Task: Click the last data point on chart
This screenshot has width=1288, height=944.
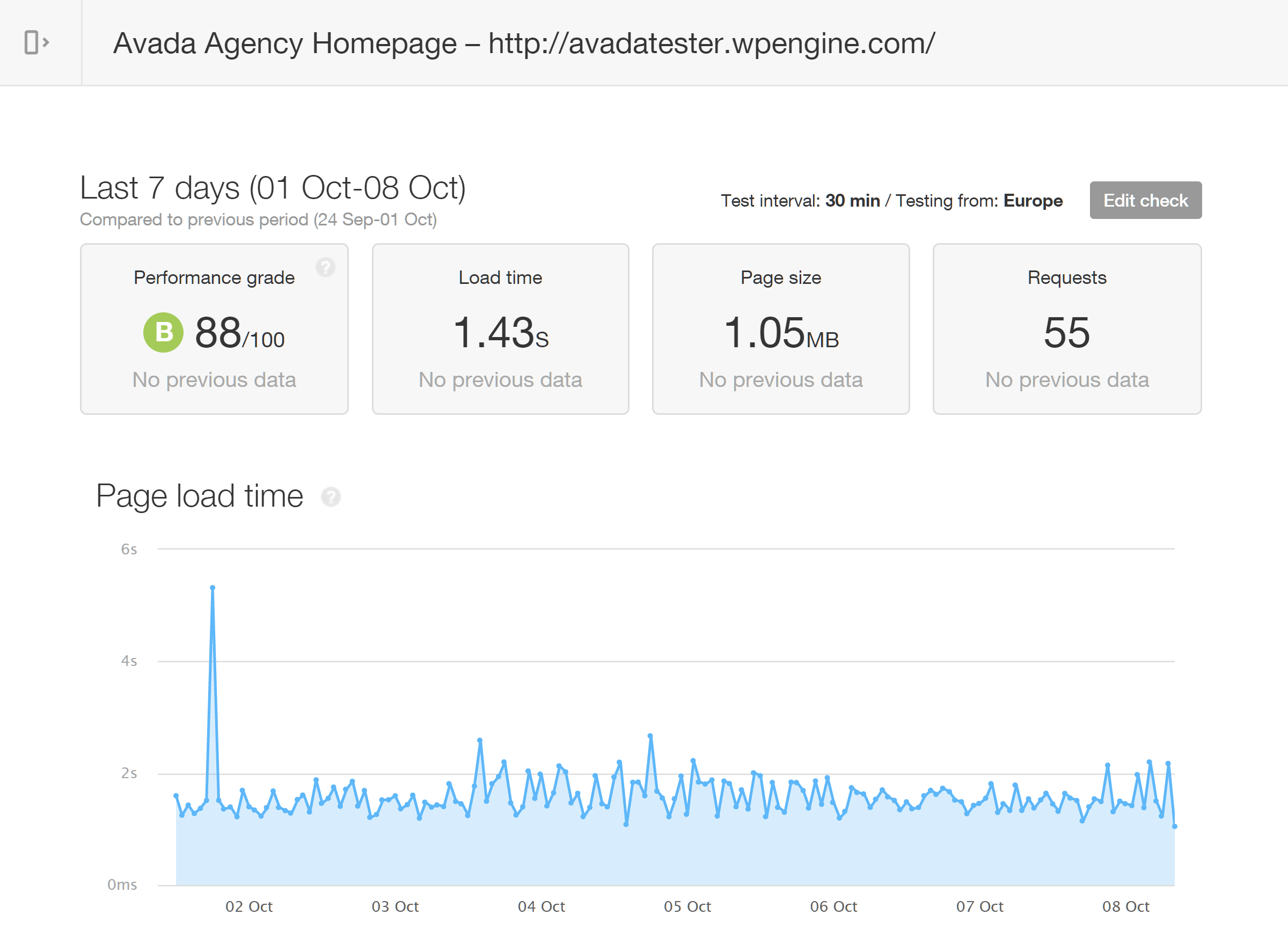Action: click(1174, 826)
